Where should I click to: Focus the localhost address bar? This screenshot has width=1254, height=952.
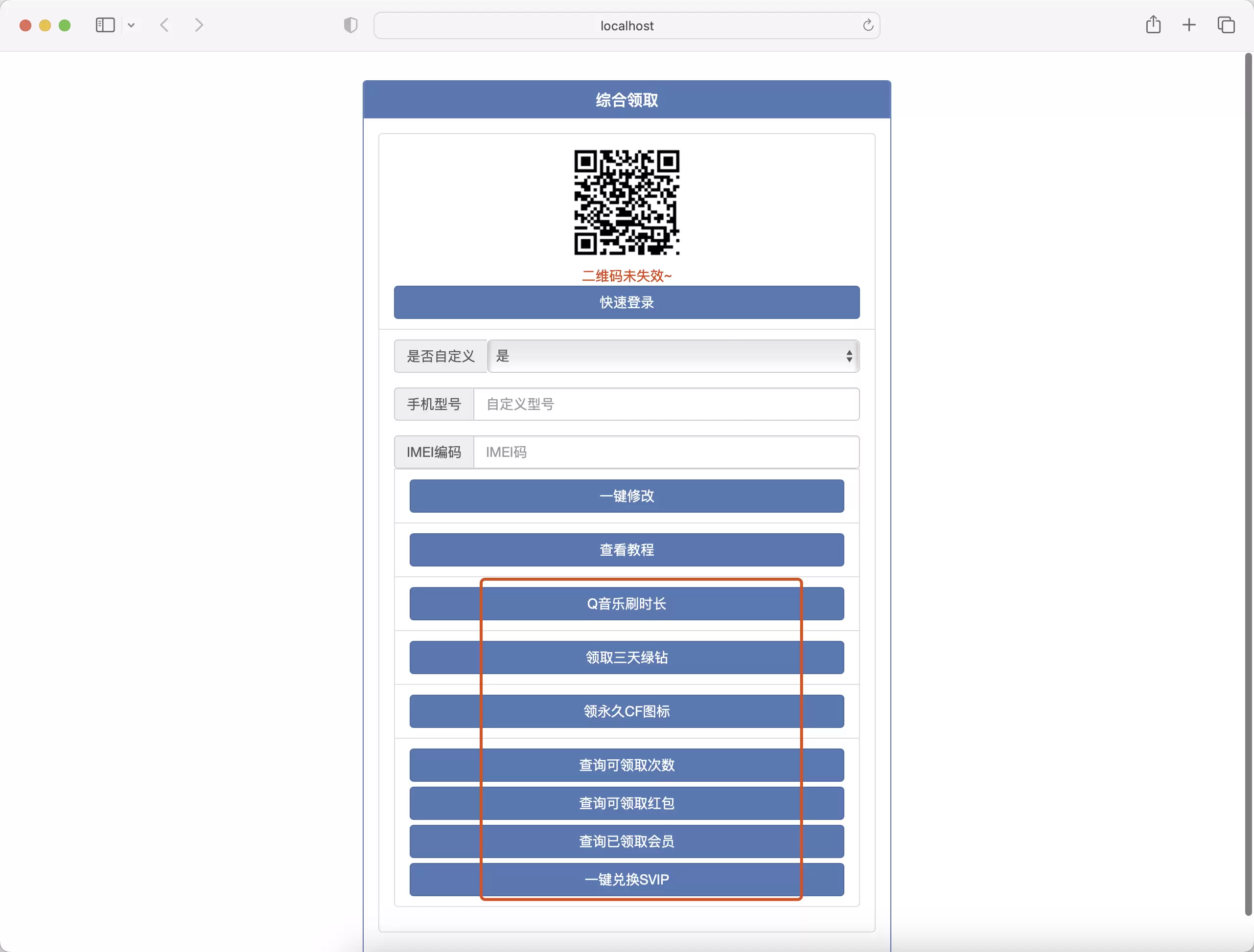[x=627, y=25]
